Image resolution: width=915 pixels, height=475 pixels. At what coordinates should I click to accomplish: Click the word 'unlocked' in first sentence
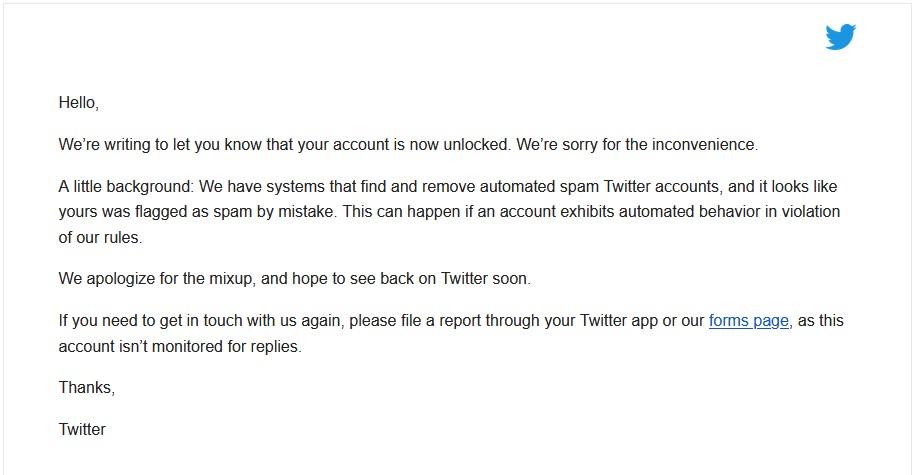(475, 144)
